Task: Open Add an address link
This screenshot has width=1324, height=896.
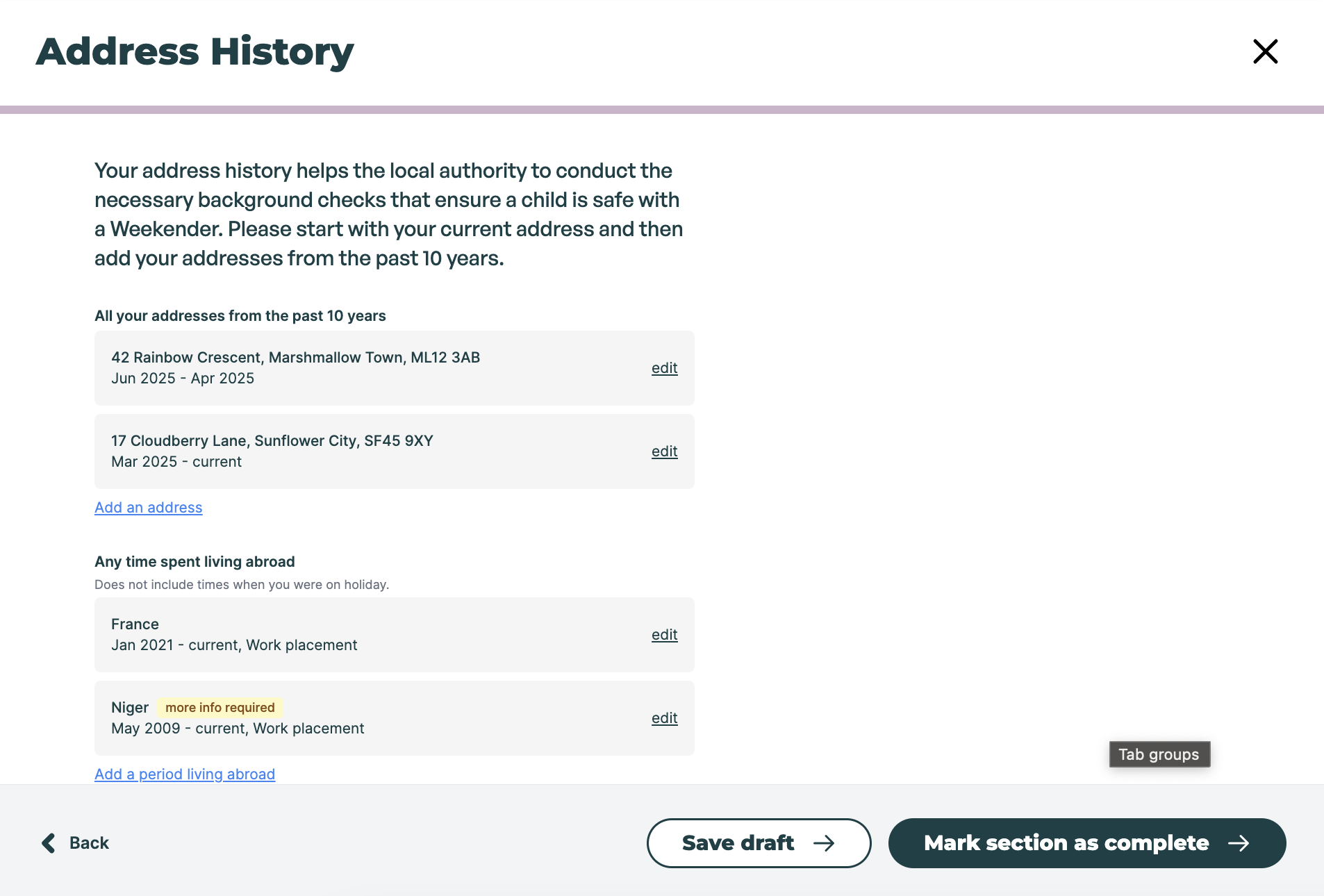Action: point(148,507)
